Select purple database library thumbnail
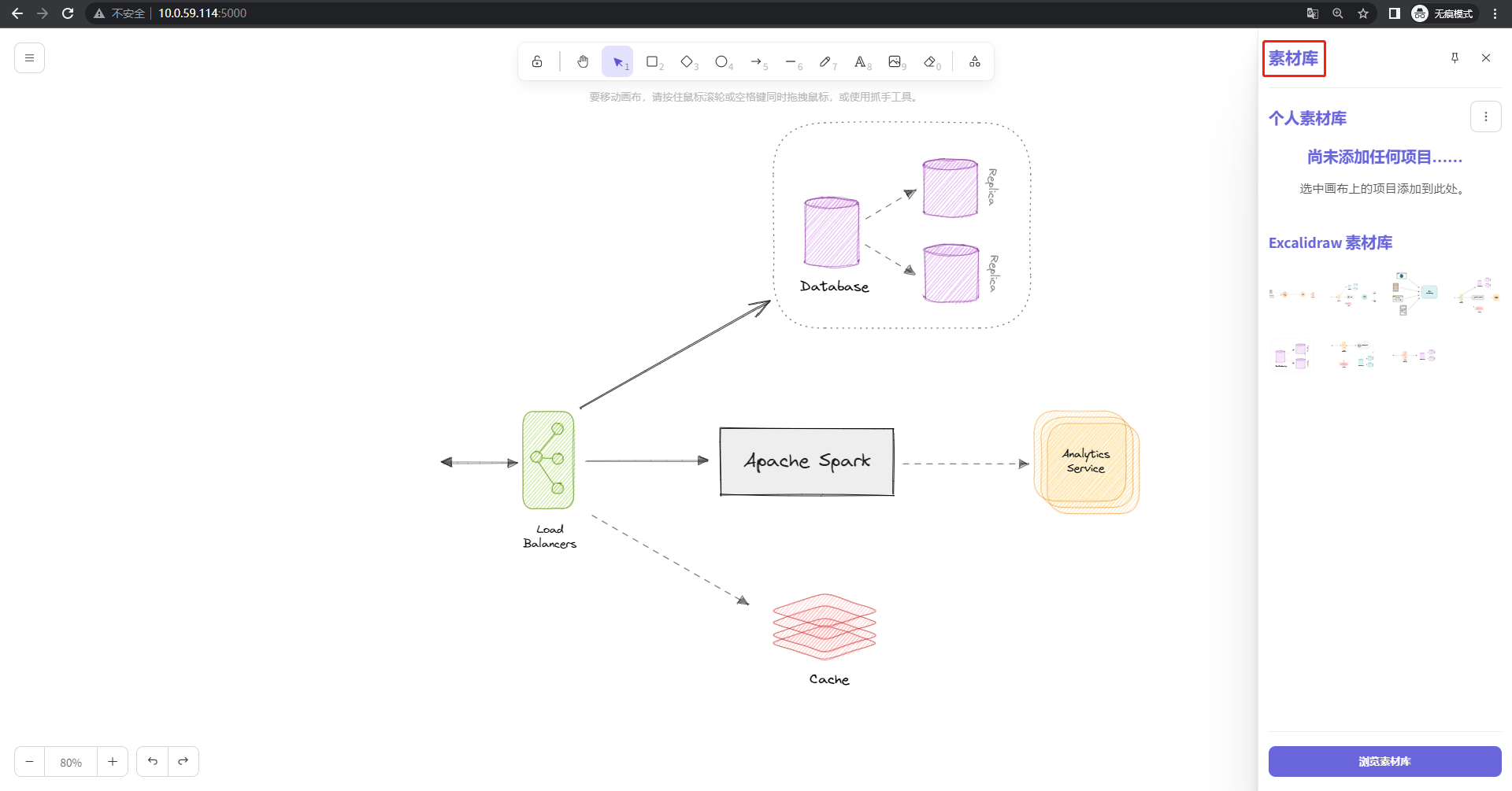Screen dimensions: 1512x791 point(1292,356)
